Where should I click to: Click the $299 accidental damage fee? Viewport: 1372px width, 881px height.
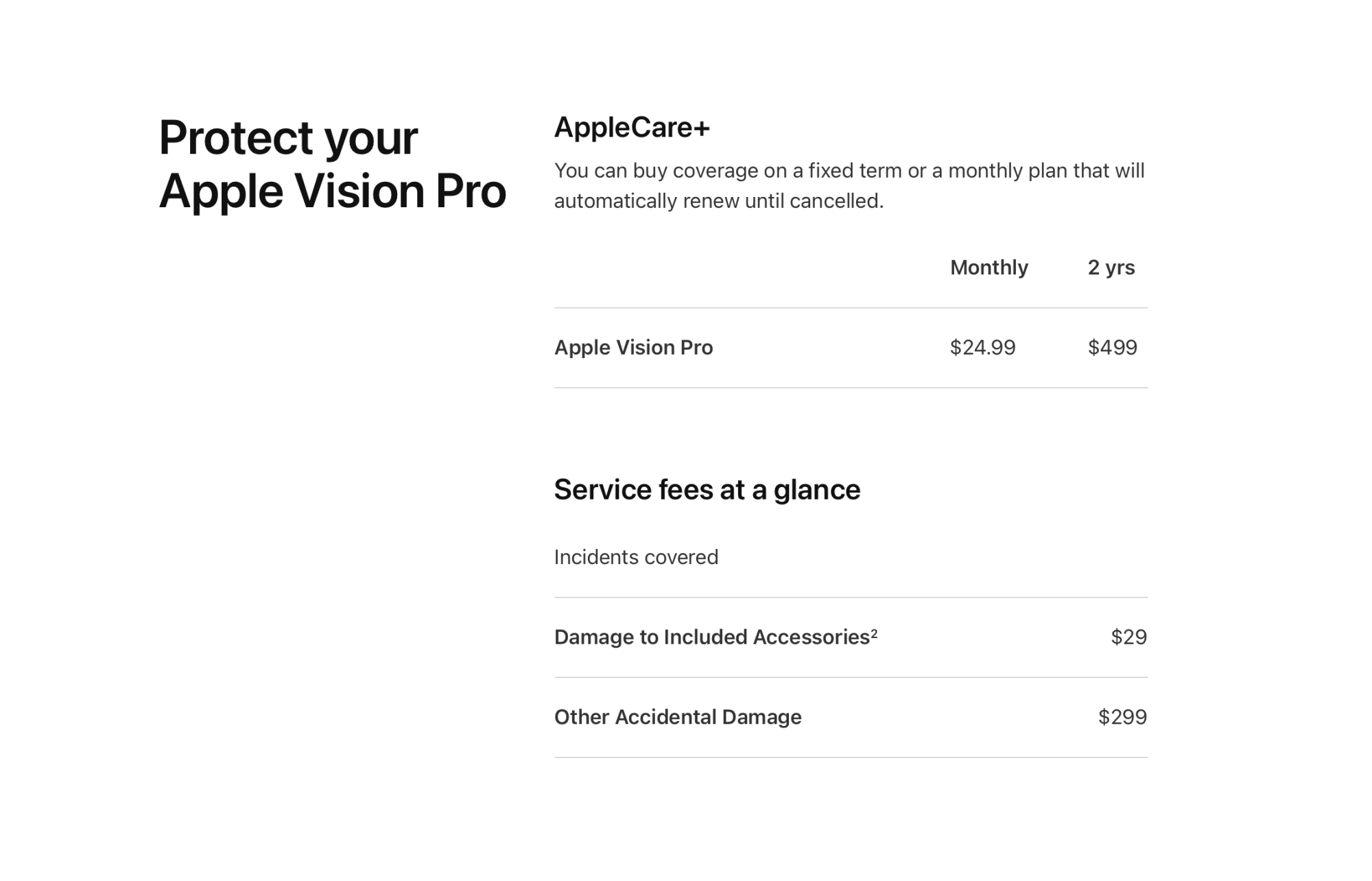click(x=1123, y=718)
